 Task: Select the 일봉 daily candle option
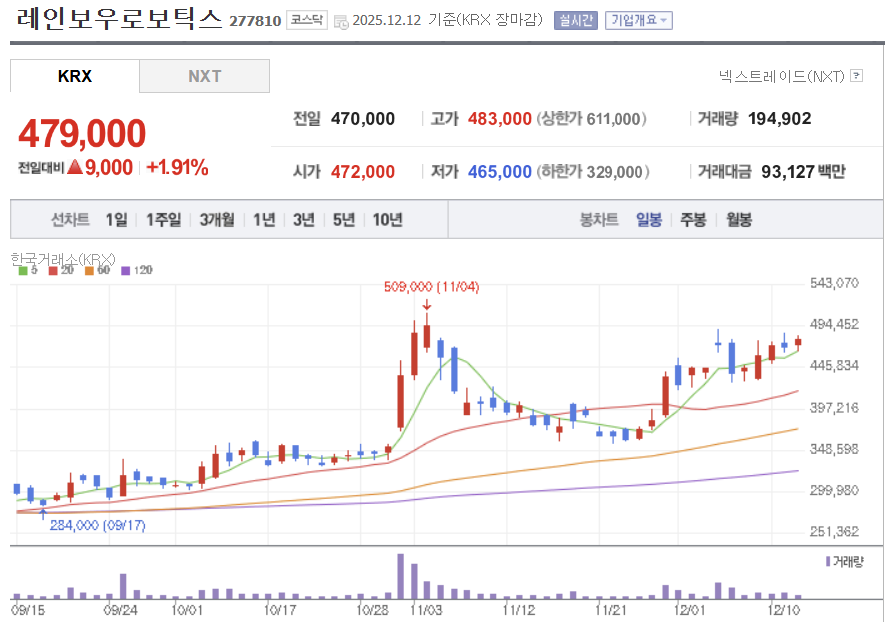point(650,220)
